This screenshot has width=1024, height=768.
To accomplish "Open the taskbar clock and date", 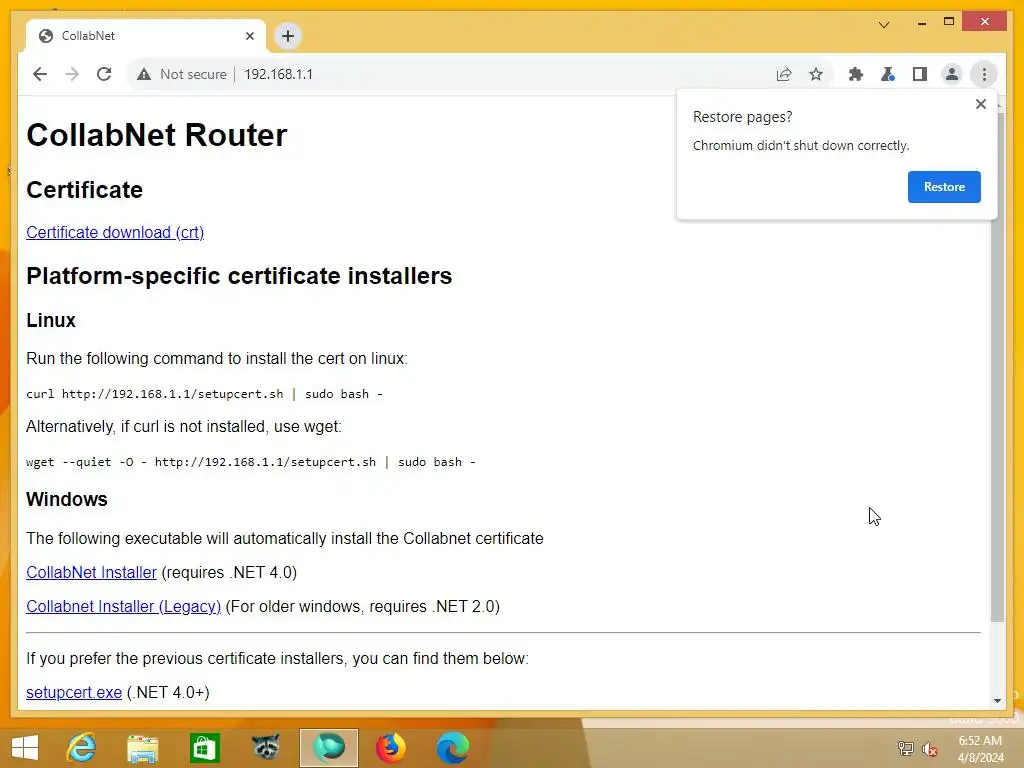I will 980,749.
